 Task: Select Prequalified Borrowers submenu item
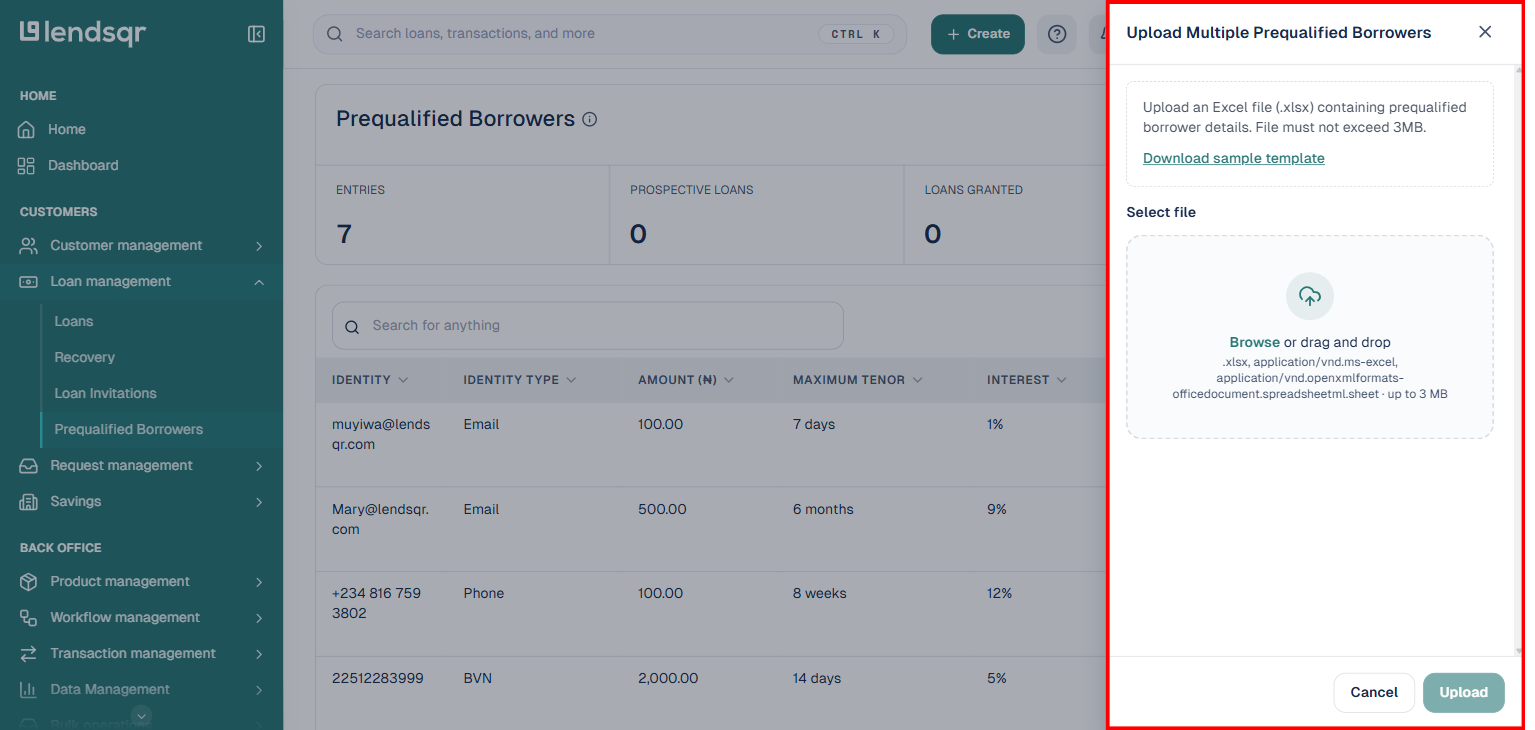pyautogui.click(x=128, y=429)
